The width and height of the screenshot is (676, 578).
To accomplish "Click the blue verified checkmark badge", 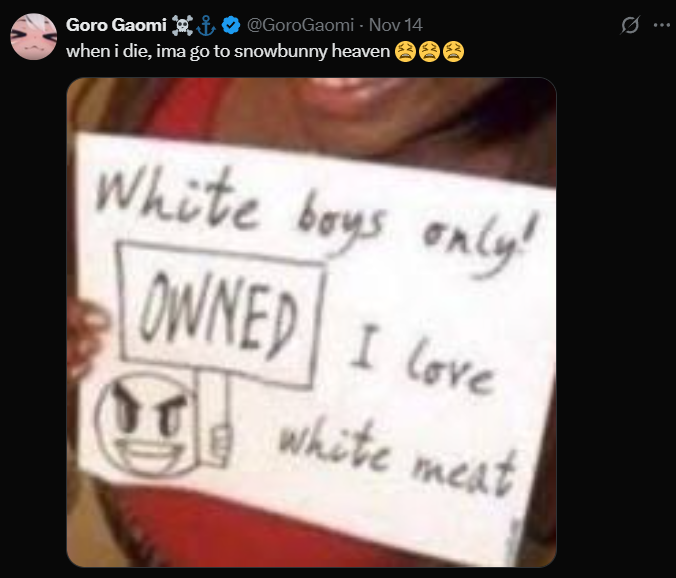I will click(x=231, y=25).
